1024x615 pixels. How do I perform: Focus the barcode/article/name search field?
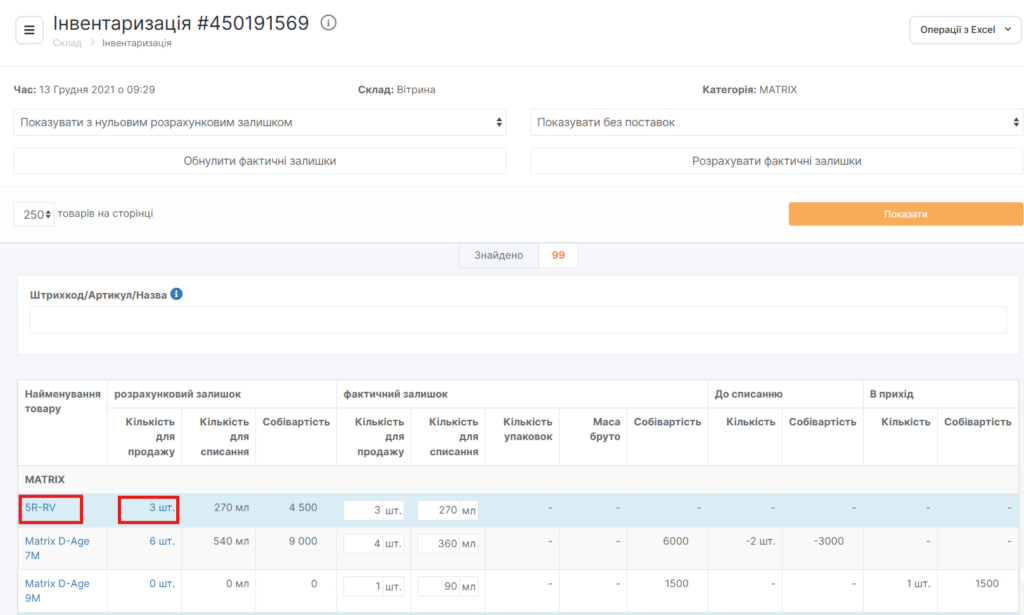click(518, 320)
